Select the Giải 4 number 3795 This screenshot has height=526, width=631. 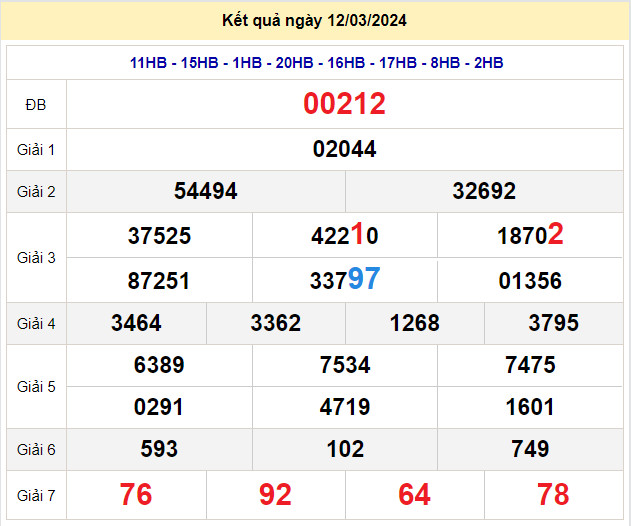554,323
